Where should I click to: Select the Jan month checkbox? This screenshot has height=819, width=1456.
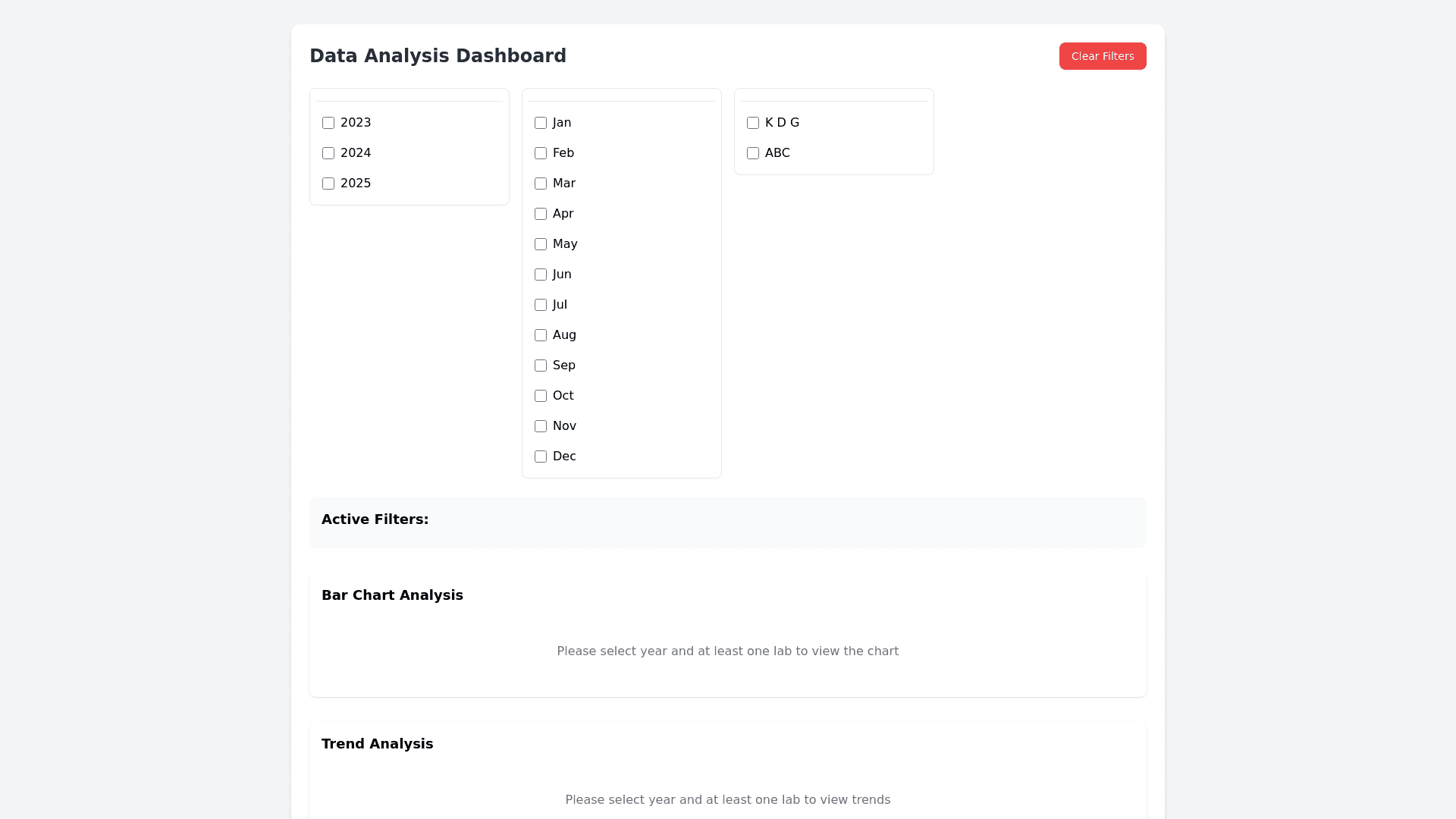pyautogui.click(x=541, y=123)
